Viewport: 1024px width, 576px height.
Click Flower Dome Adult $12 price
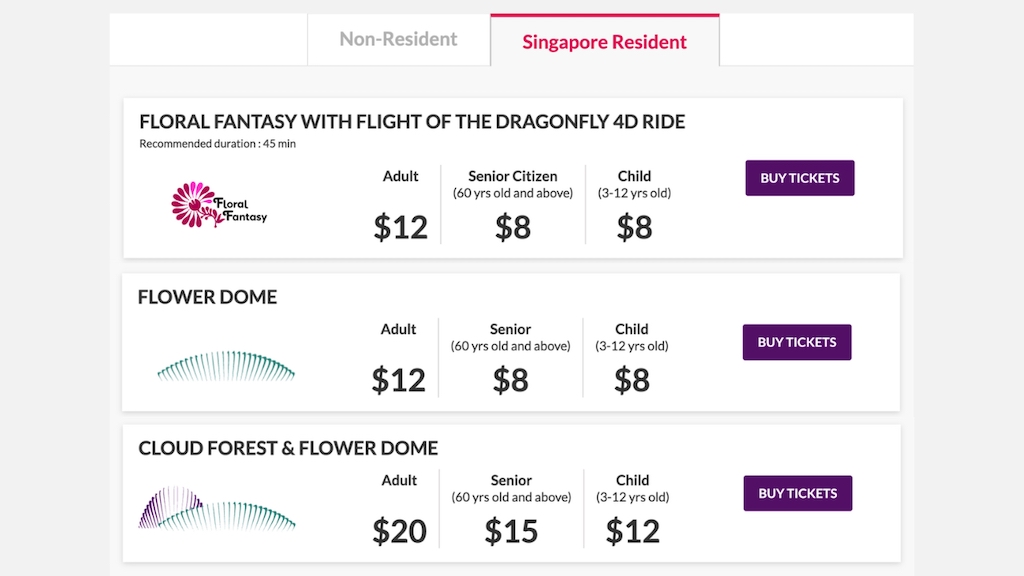click(x=398, y=380)
